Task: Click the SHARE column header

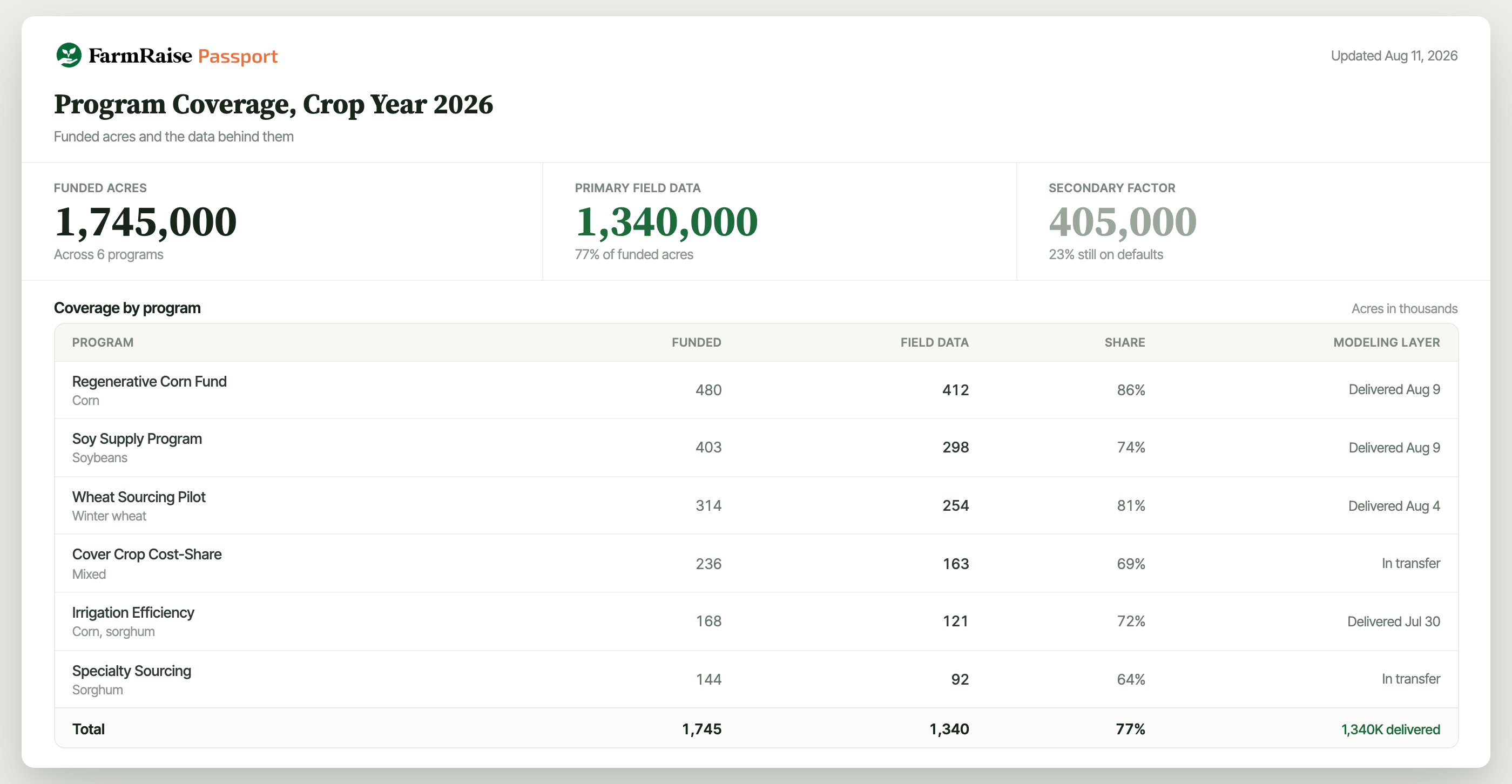Action: [1125, 342]
